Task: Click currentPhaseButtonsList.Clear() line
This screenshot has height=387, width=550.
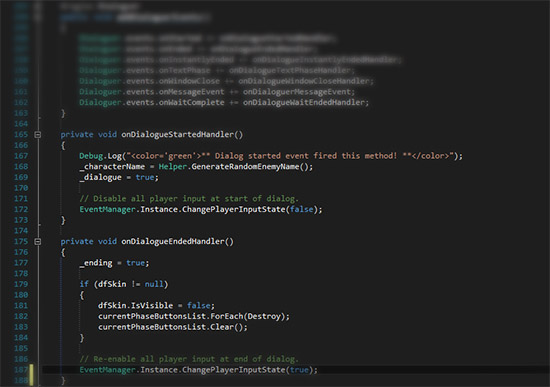Action: pos(173,327)
